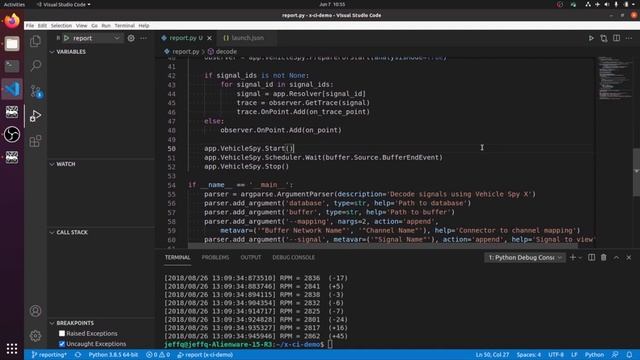Close the terminal panel
Viewport: 640px width, 360px height.
pyautogui.click(x=629, y=257)
